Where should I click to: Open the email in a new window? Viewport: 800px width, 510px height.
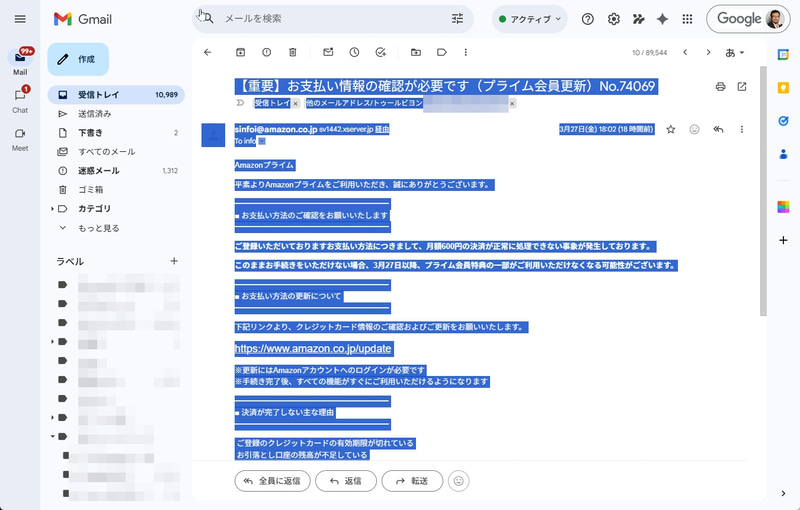coord(742,86)
